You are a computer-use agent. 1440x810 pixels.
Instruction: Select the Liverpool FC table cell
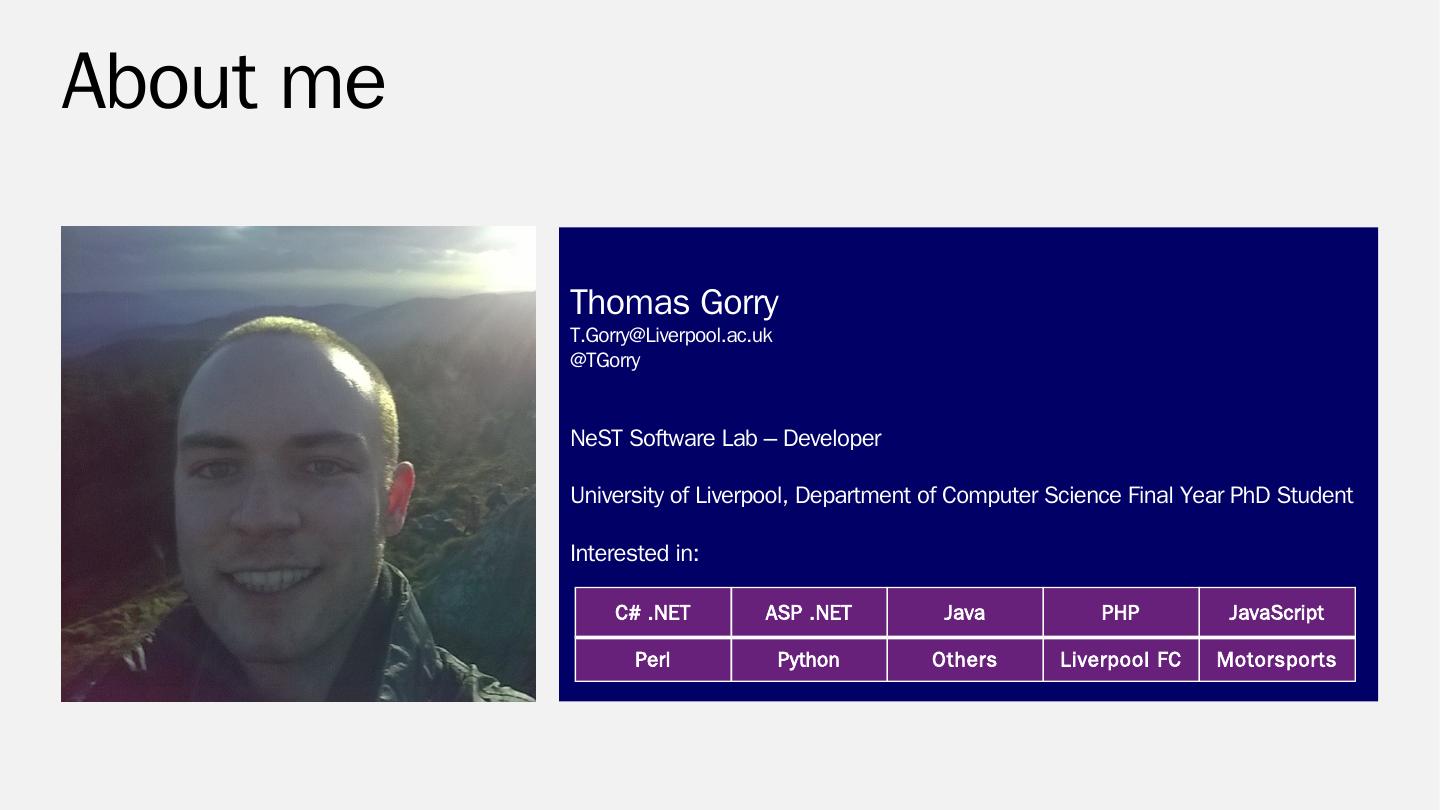click(x=1121, y=660)
